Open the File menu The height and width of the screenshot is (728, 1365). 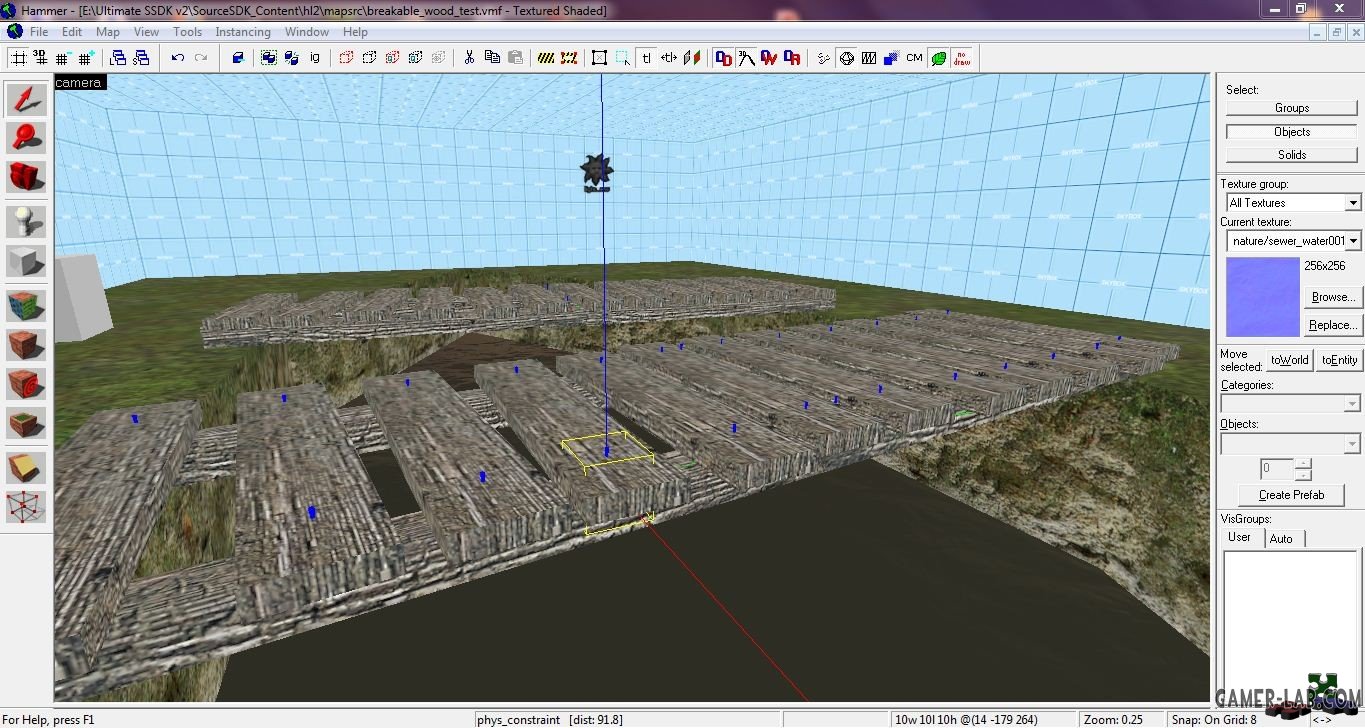click(x=39, y=32)
